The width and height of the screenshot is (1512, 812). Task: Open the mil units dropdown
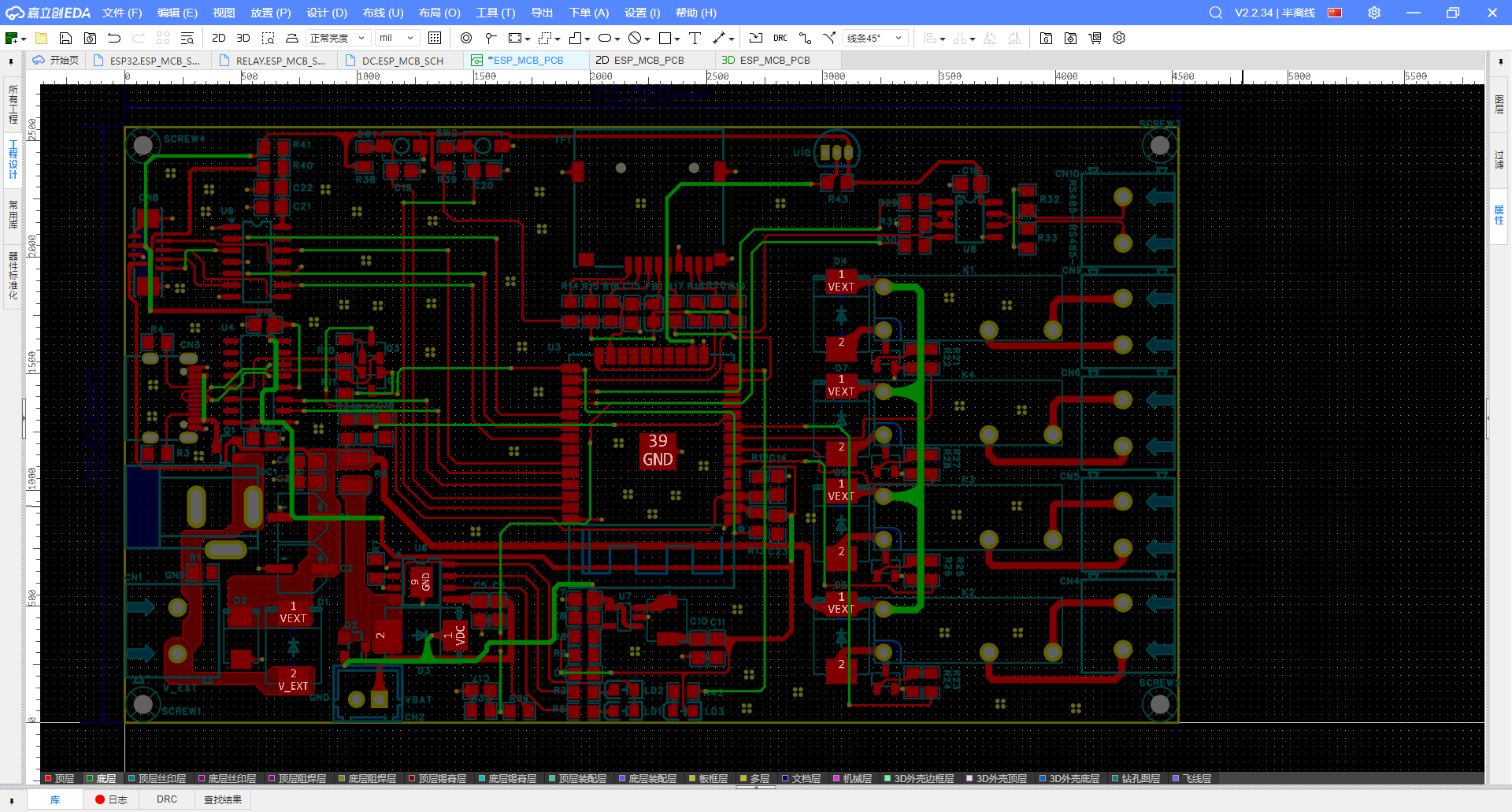point(396,38)
